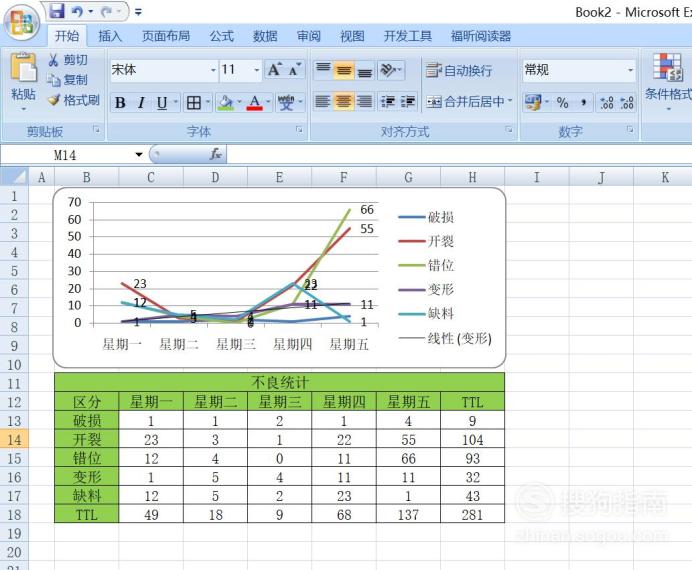
Task: Click 合并后居中 merge and center
Action: [465, 102]
